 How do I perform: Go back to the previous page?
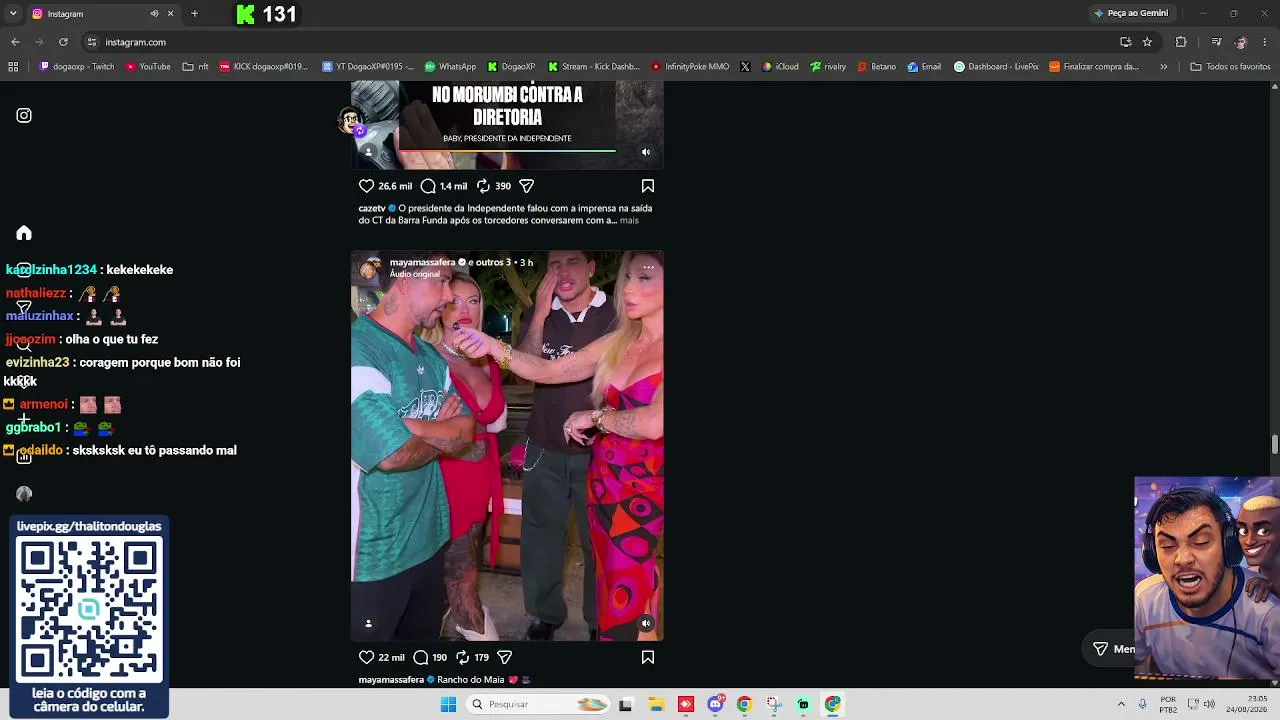(15, 42)
